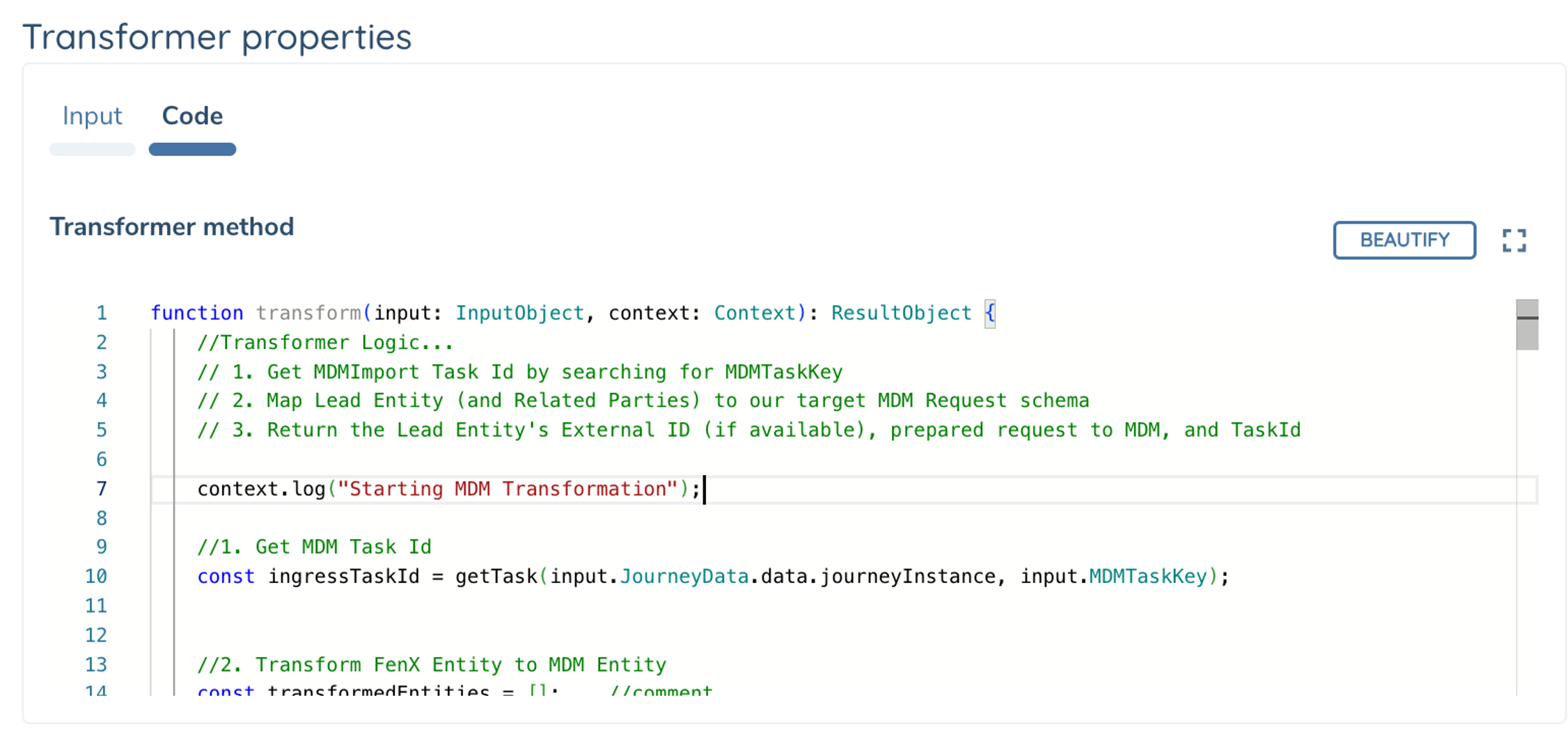Select the Code tab
The height and width of the screenshot is (737, 1568).
[x=192, y=116]
